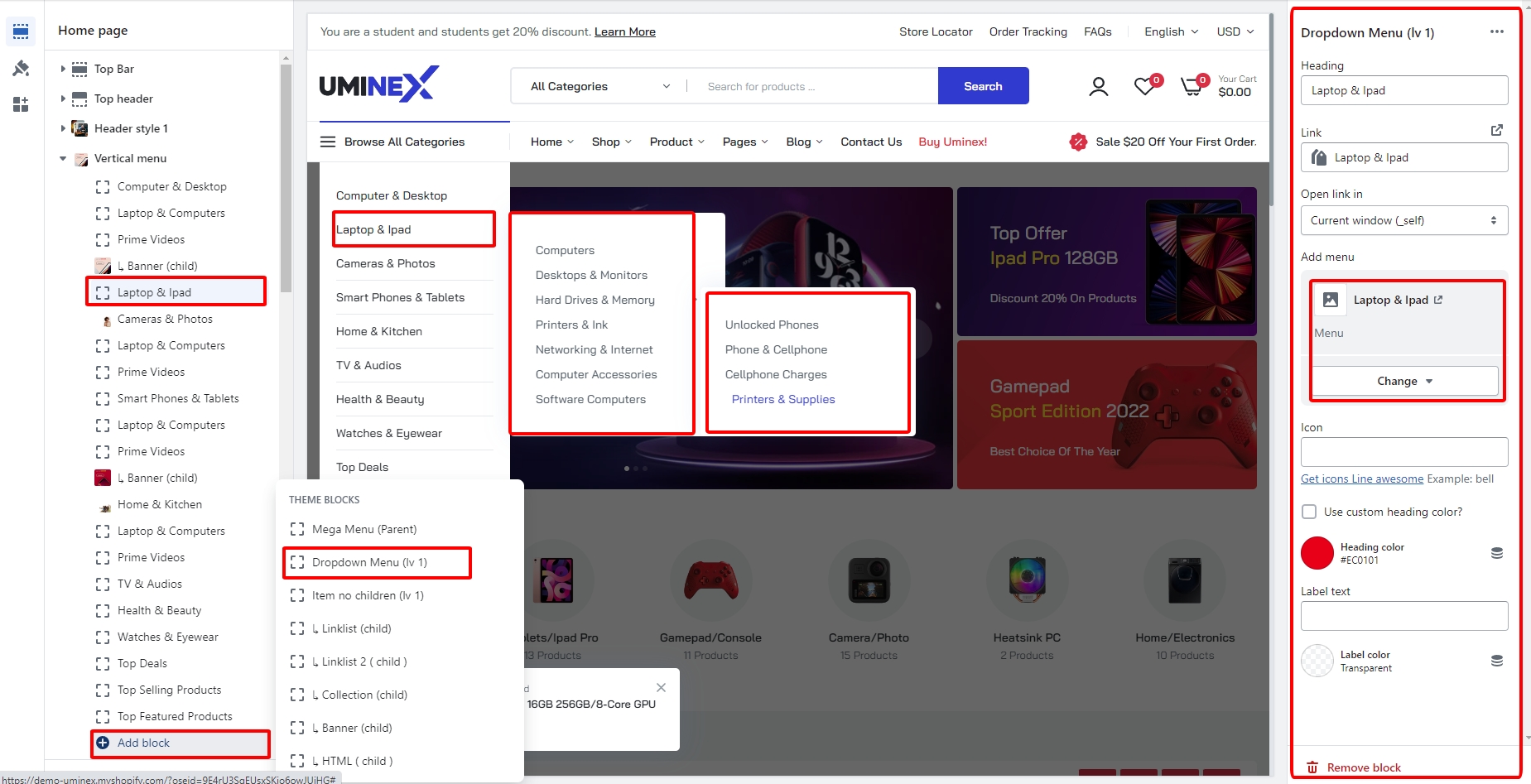Open the All Categories dropdown
1531x784 pixels.
pos(599,86)
